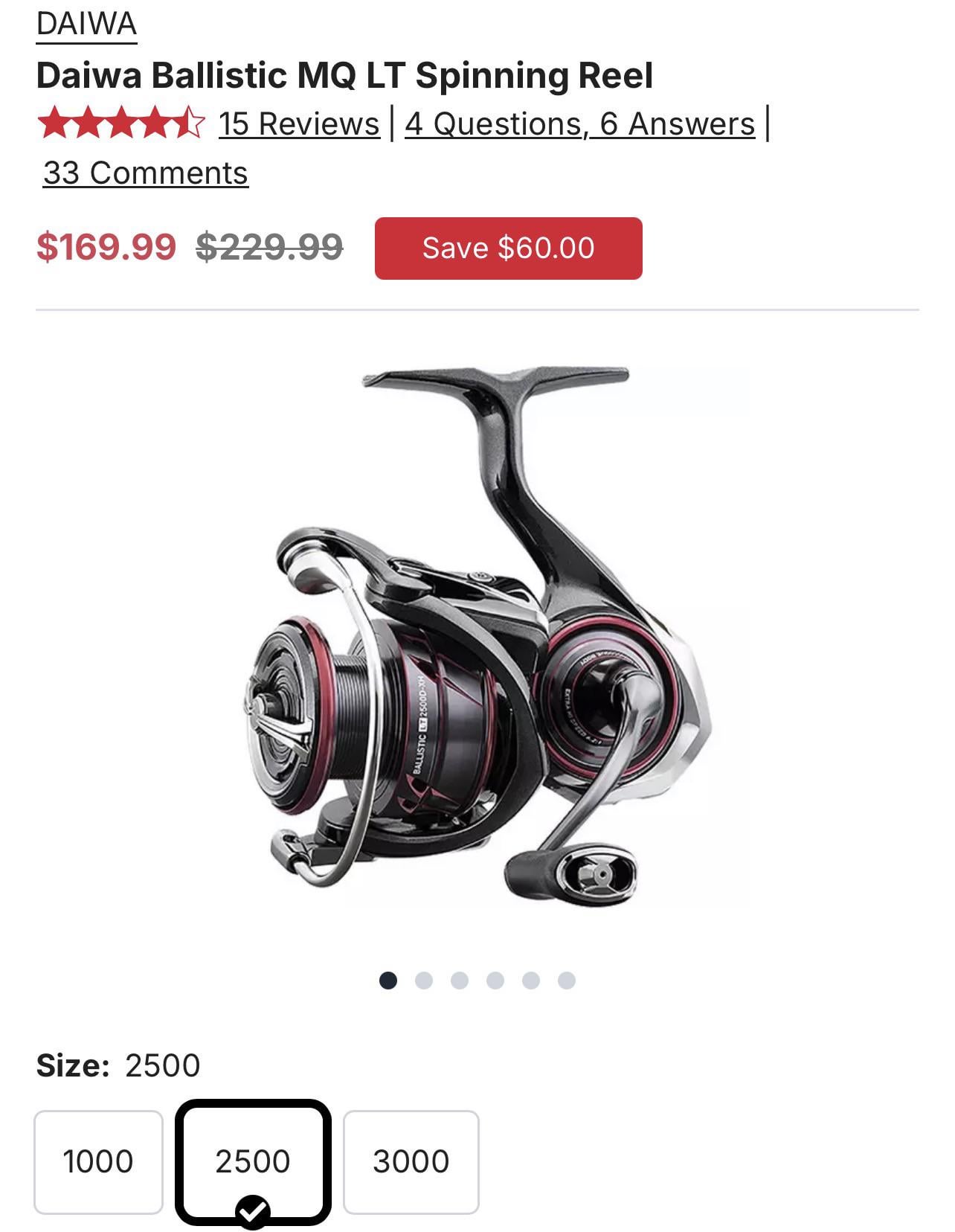Click the Save $60.00 badge
Image resolution: width=955 pixels, height=1232 pixels.
[509, 248]
